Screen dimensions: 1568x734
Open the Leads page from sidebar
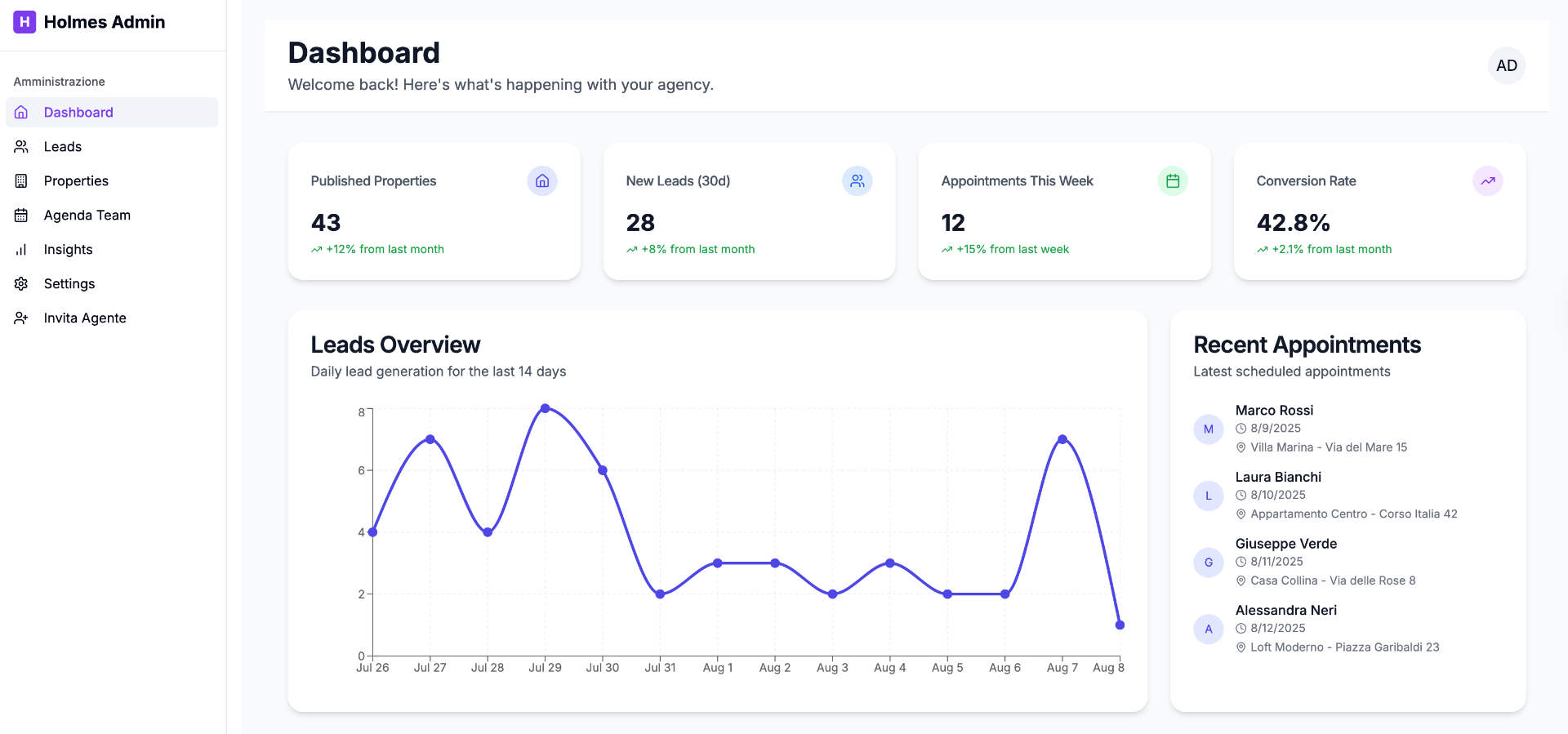pyautogui.click(x=63, y=147)
